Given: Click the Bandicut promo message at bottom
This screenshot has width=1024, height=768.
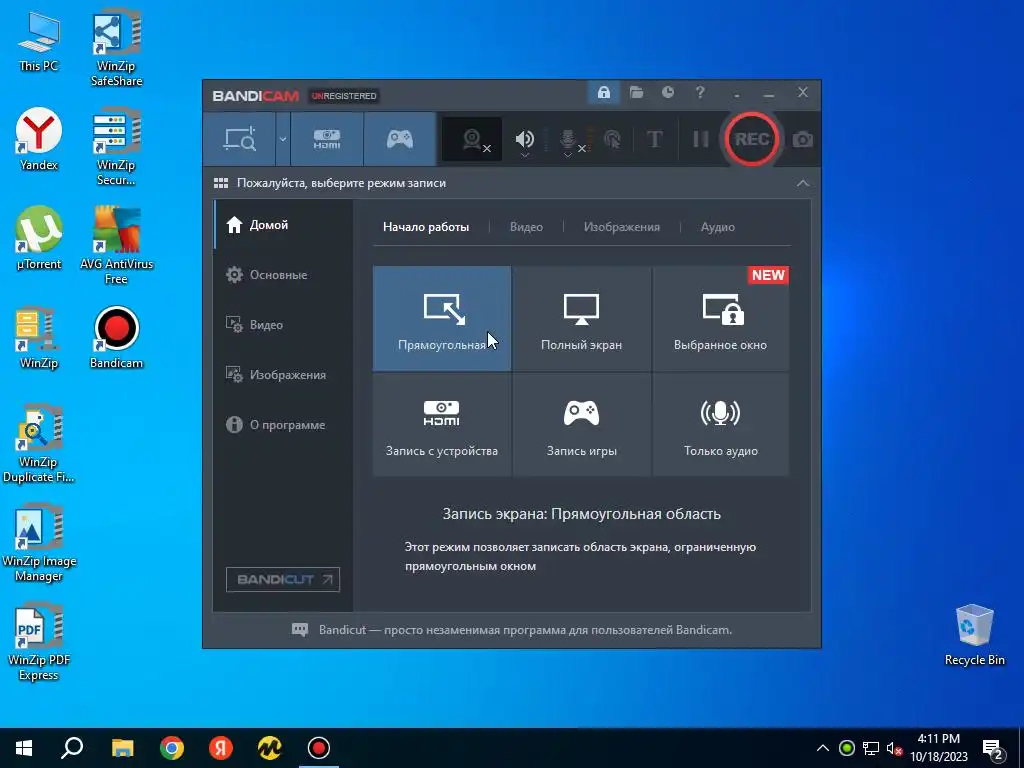Looking at the screenshot, I should pyautogui.click(x=525, y=630).
